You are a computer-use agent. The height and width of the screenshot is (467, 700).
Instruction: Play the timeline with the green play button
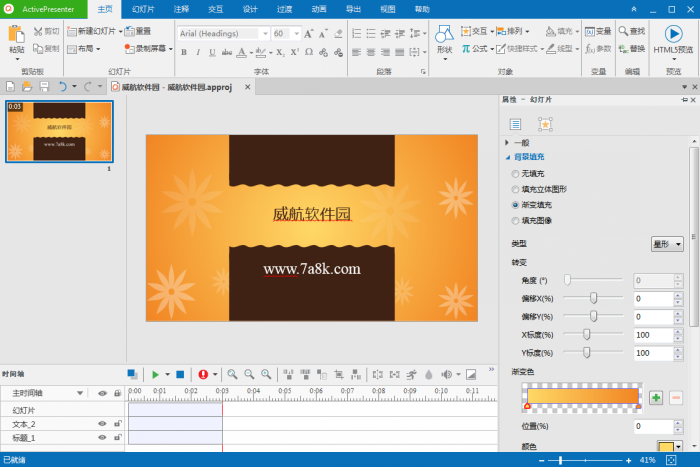tap(155, 374)
